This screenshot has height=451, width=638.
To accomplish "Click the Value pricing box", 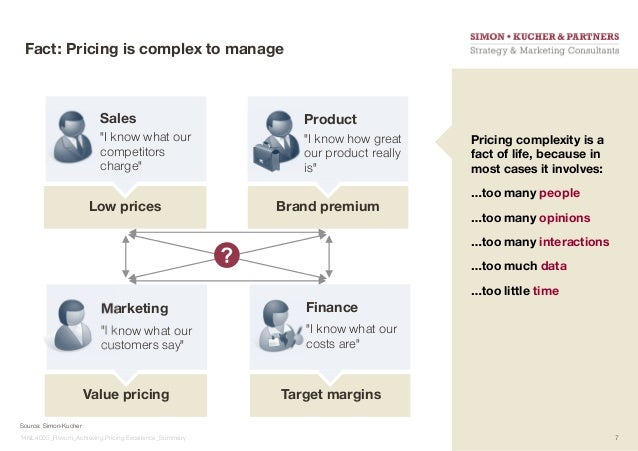I will point(126,395).
